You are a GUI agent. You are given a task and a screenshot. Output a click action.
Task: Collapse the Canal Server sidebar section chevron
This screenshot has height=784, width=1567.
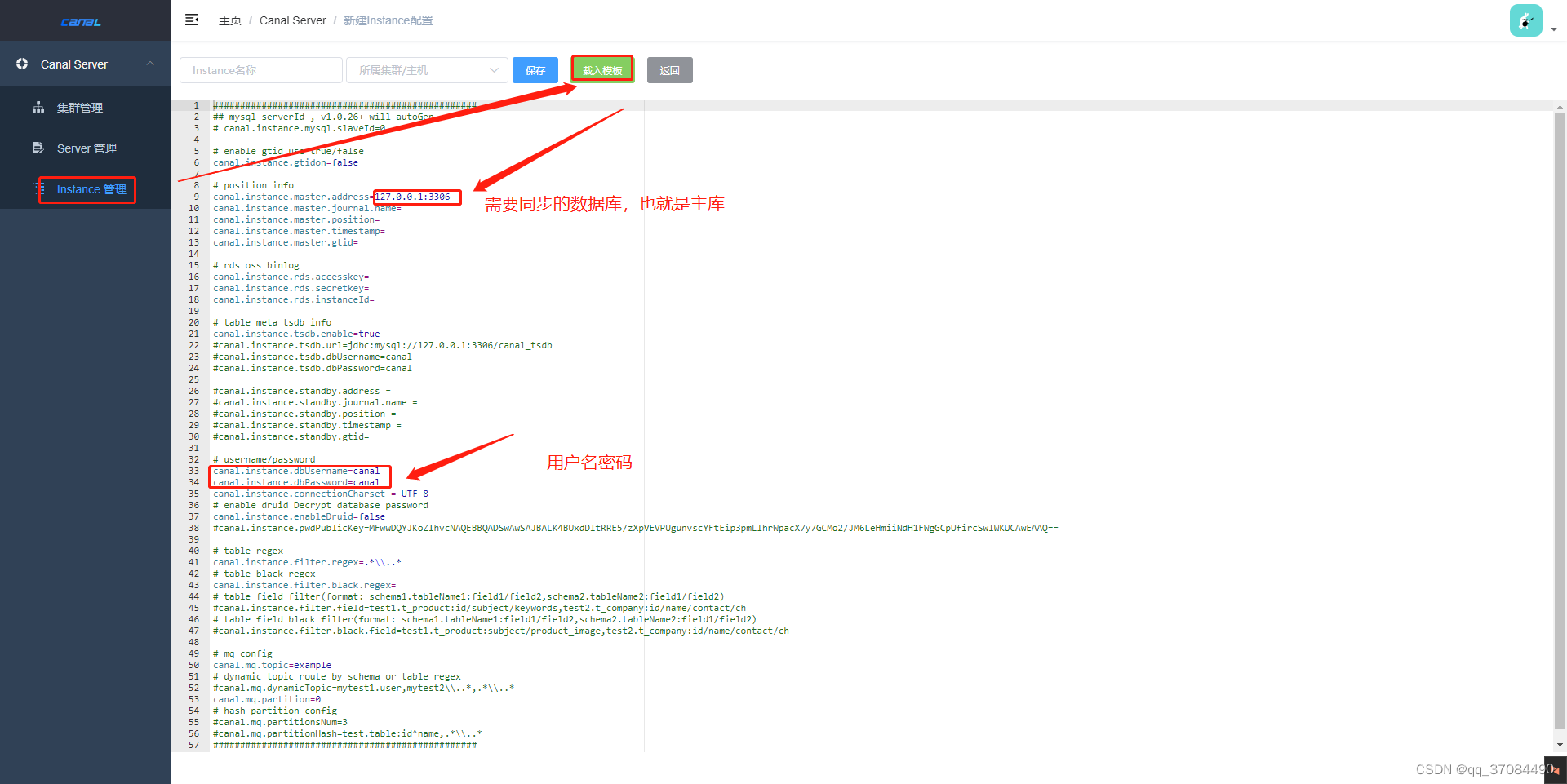click(x=149, y=64)
